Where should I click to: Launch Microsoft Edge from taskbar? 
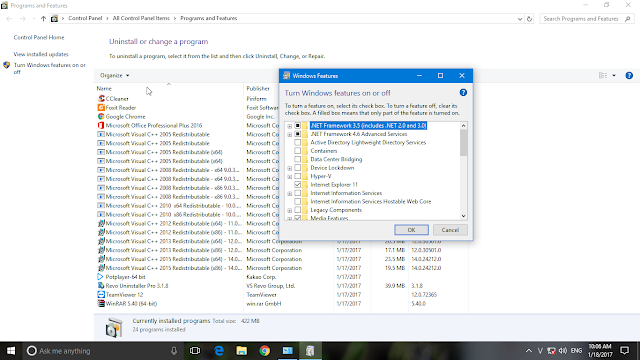point(219,351)
